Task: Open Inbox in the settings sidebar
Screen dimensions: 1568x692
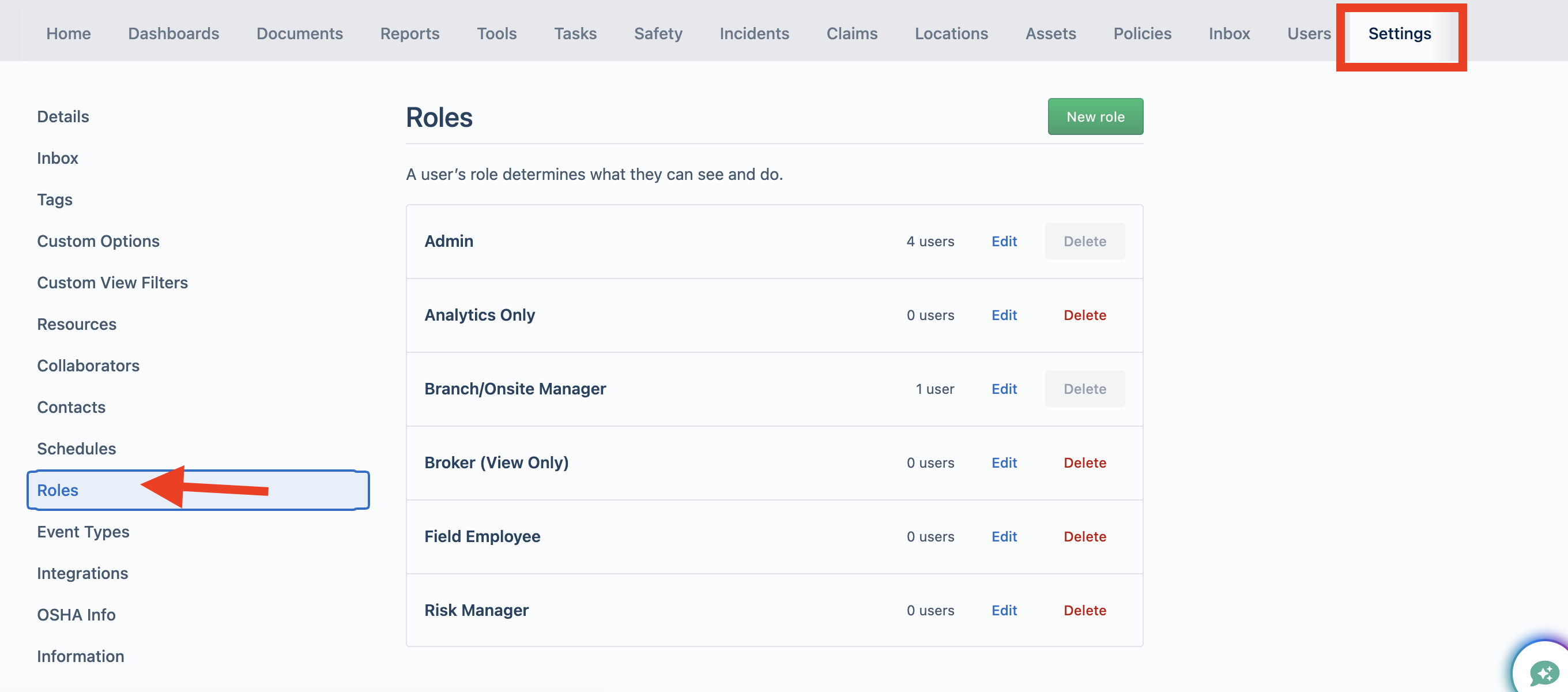Action: [57, 158]
